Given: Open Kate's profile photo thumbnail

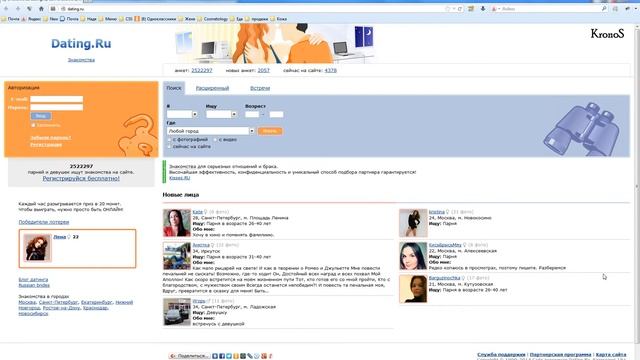Looking at the screenshot, I should coord(177,223).
